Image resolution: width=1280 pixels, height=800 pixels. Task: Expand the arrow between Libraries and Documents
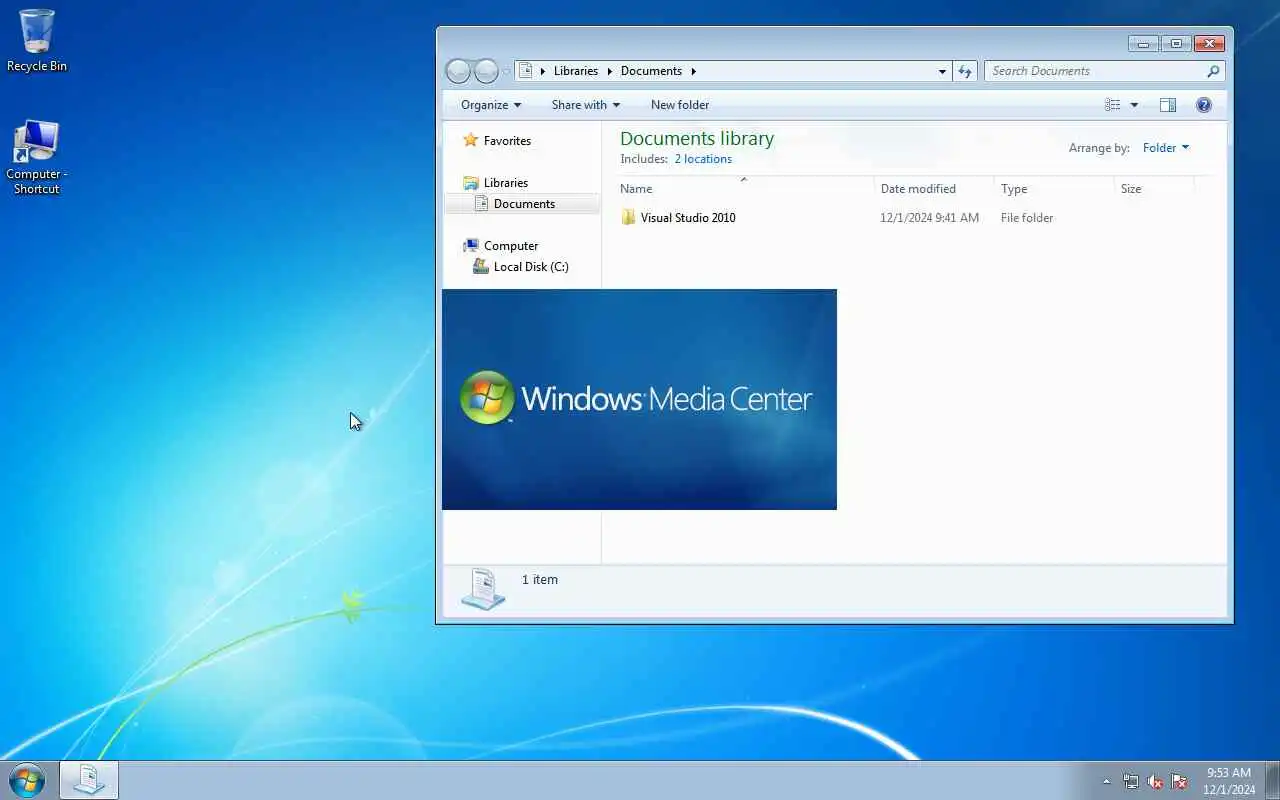[609, 71]
